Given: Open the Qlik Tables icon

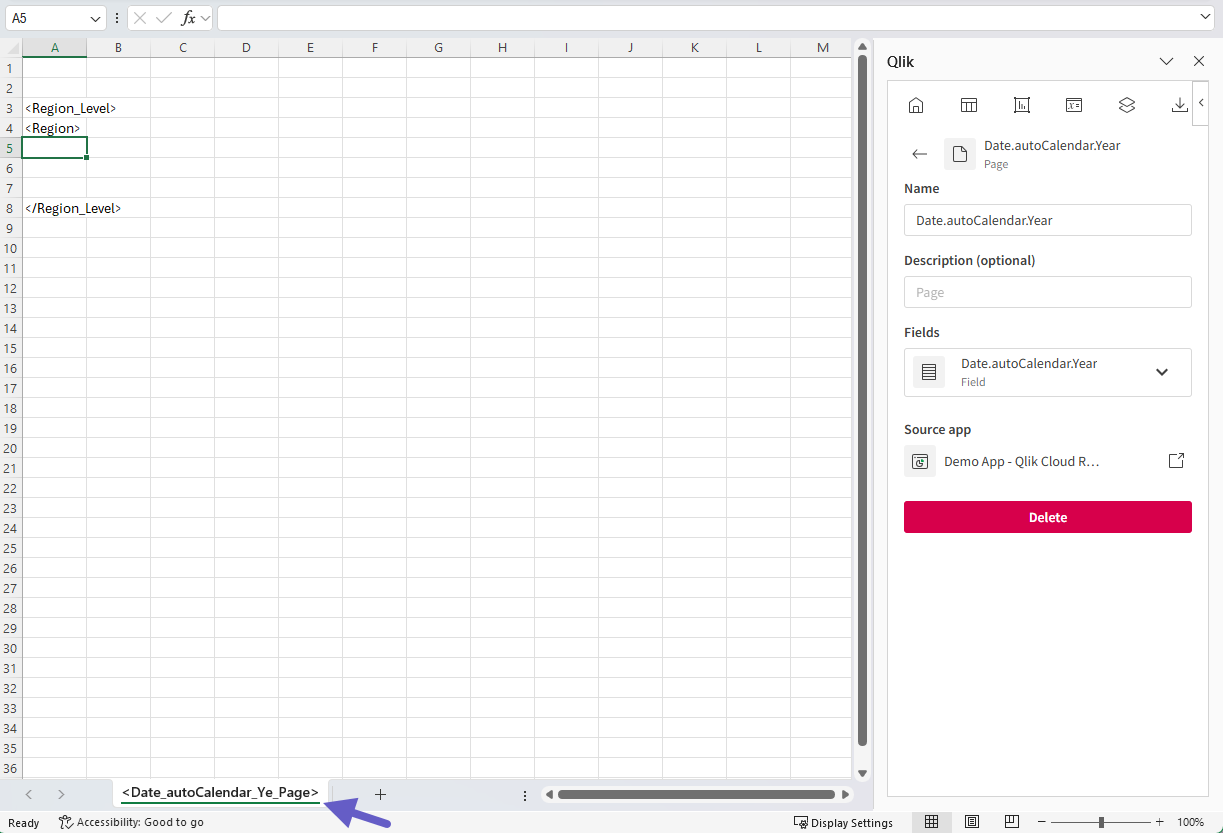Looking at the screenshot, I should tap(968, 105).
